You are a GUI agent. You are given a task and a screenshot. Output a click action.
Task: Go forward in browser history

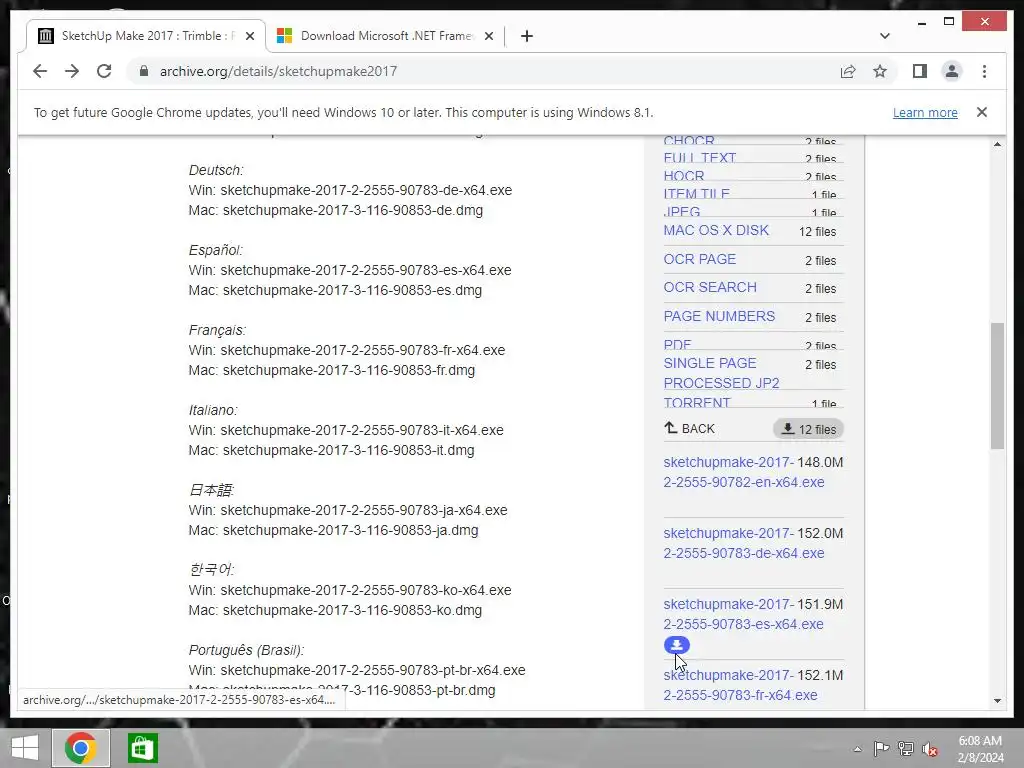coord(72,71)
